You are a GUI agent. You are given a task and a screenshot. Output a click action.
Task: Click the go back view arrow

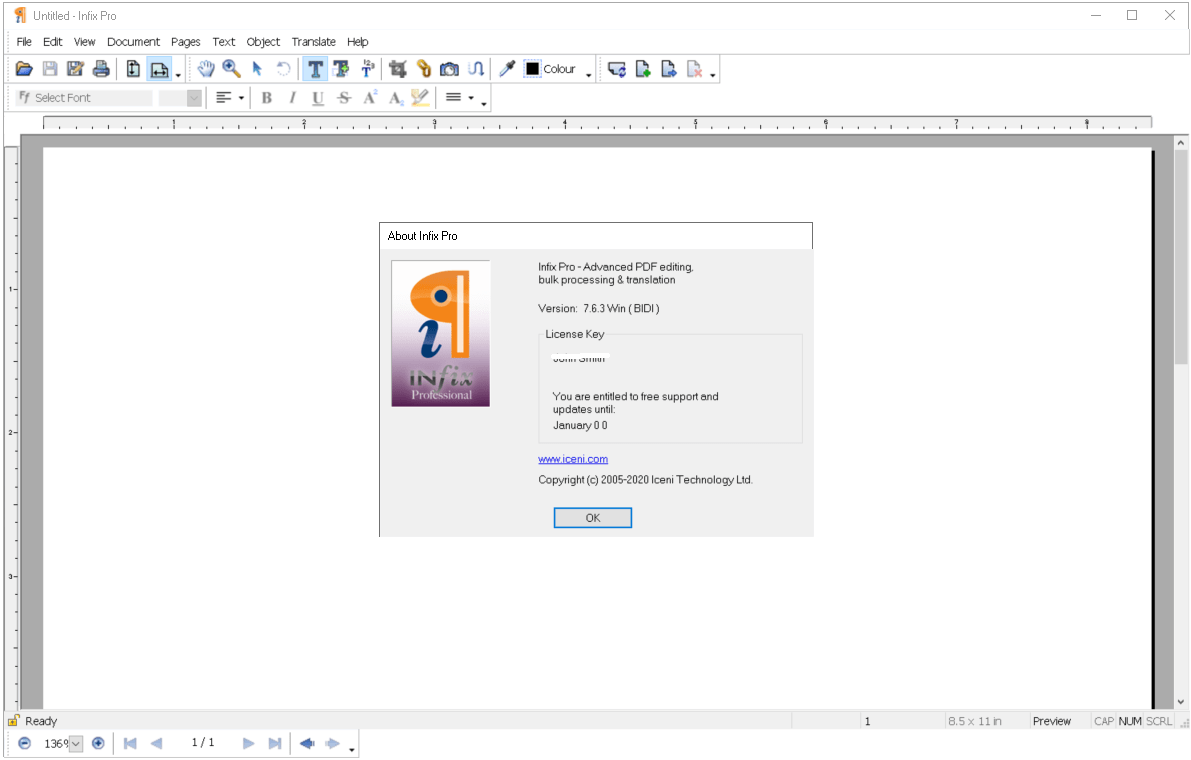tap(307, 743)
